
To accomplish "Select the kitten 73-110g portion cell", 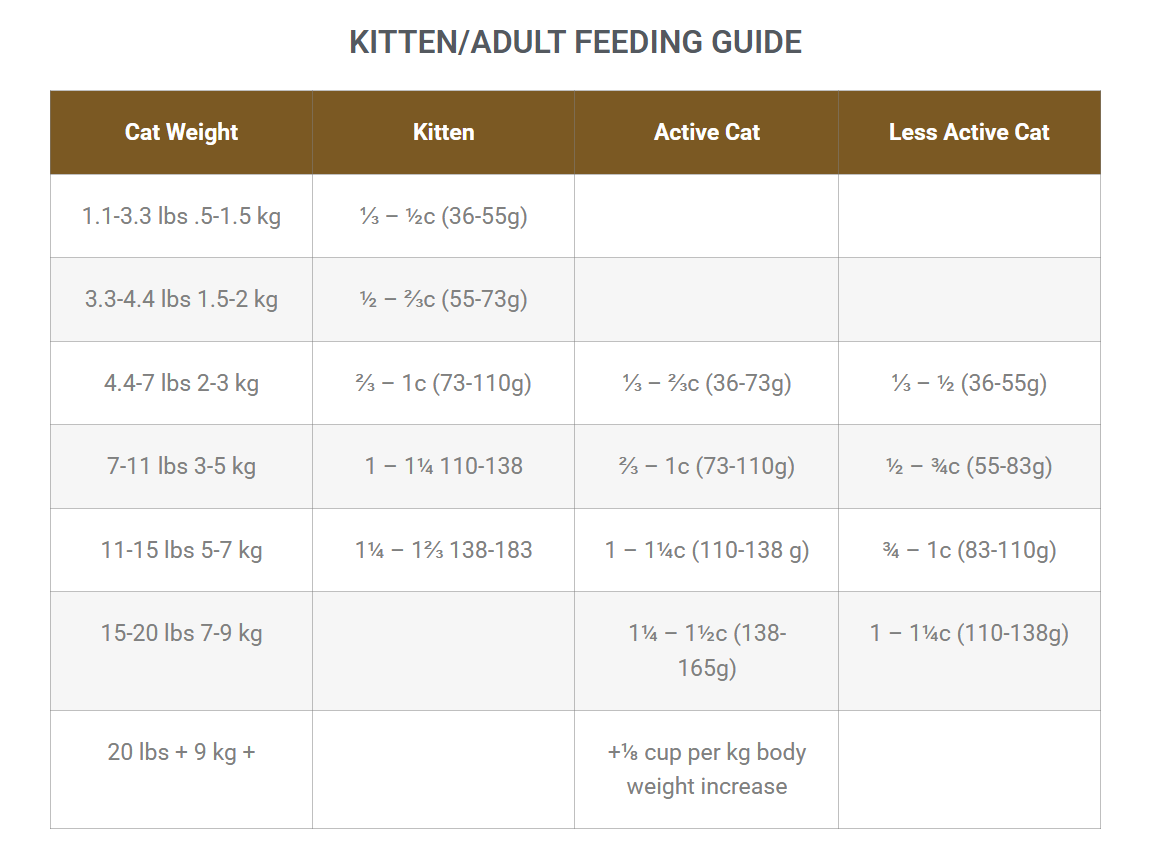I will (443, 383).
